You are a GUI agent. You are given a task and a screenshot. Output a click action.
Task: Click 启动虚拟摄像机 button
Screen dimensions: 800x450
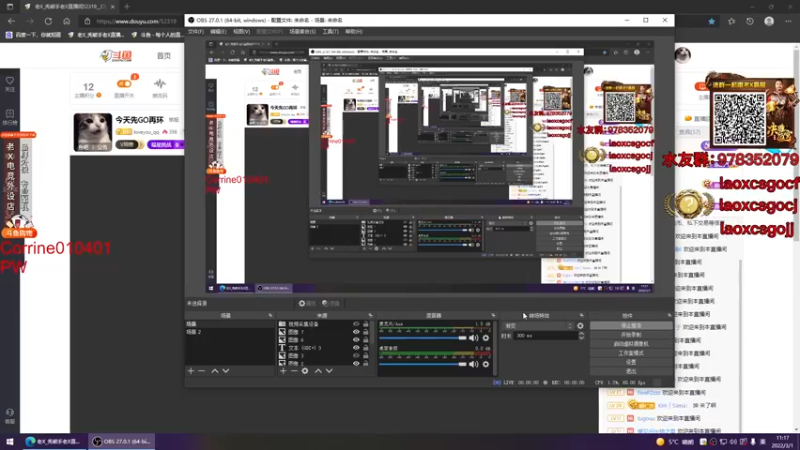pyautogui.click(x=631, y=344)
